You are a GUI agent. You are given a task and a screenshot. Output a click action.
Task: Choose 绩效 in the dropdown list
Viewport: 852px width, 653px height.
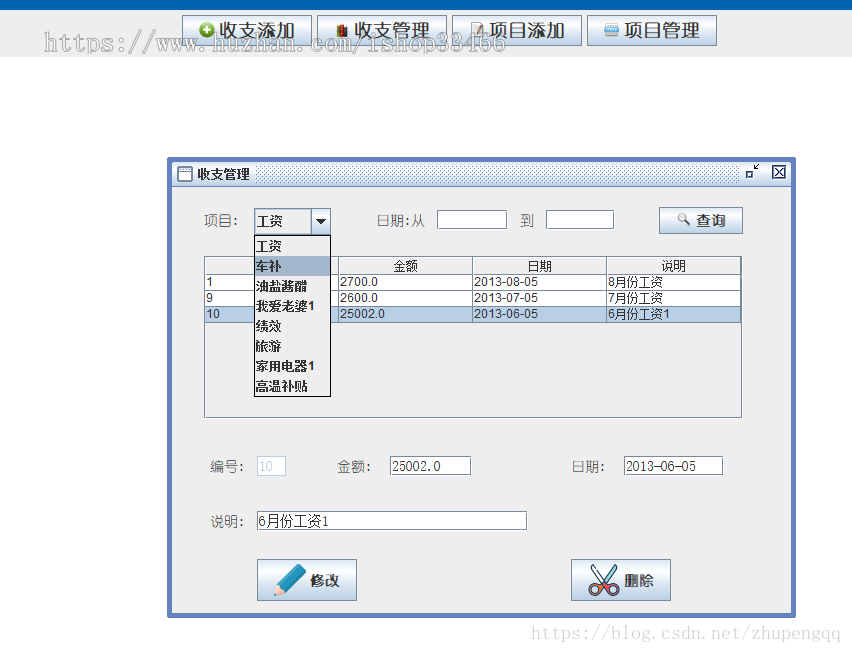[x=292, y=326]
